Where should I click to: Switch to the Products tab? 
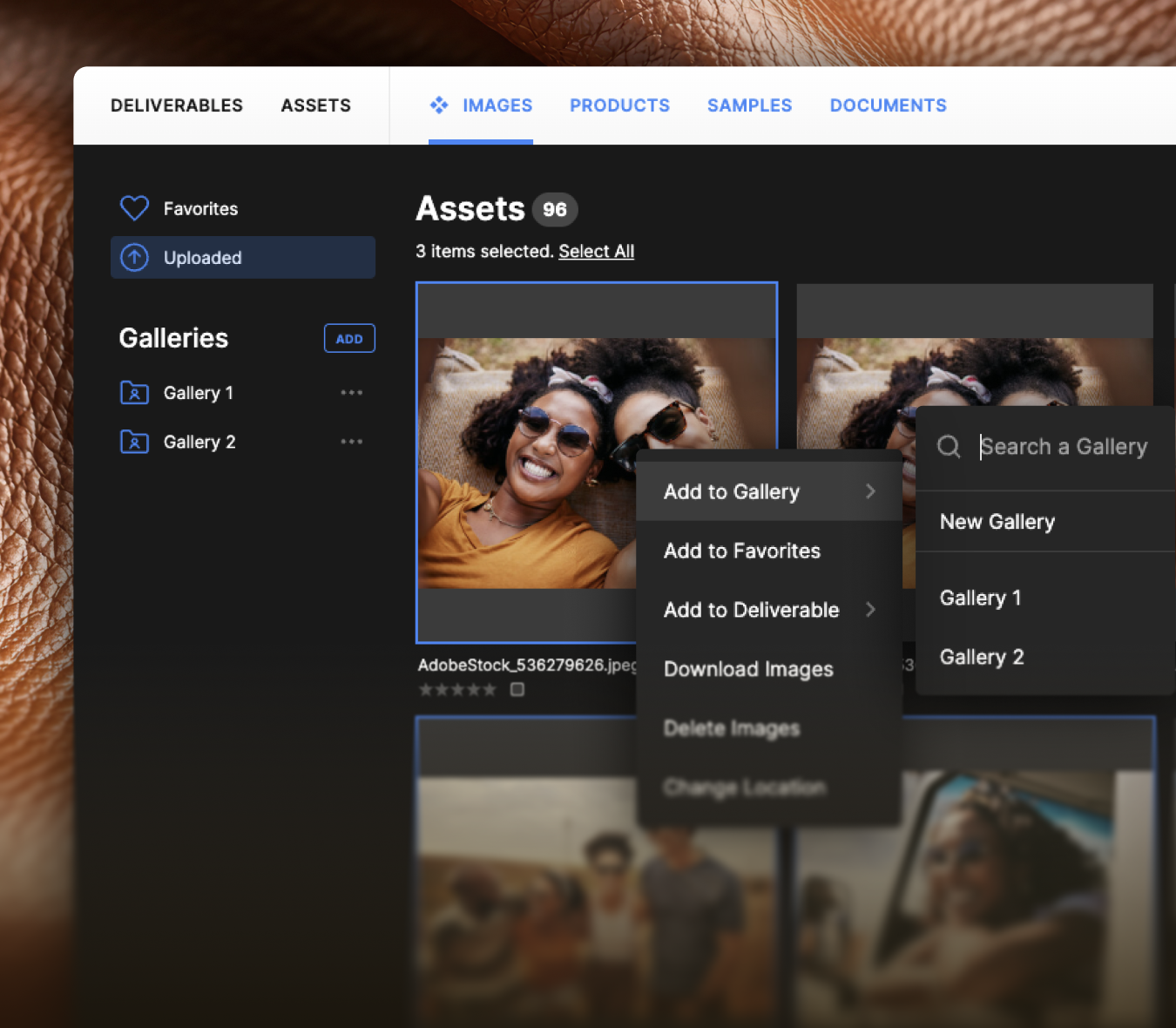(x=619, y=105)
